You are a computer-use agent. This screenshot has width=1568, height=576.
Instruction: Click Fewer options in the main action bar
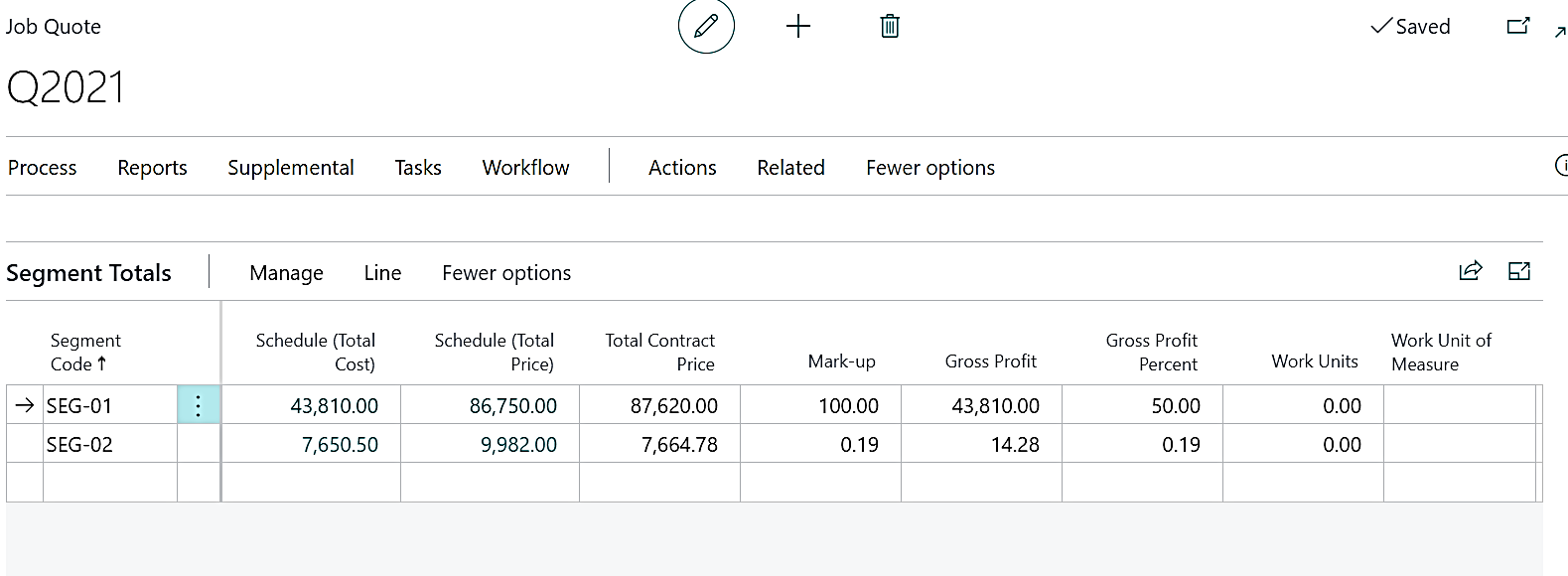coord(930,168)
